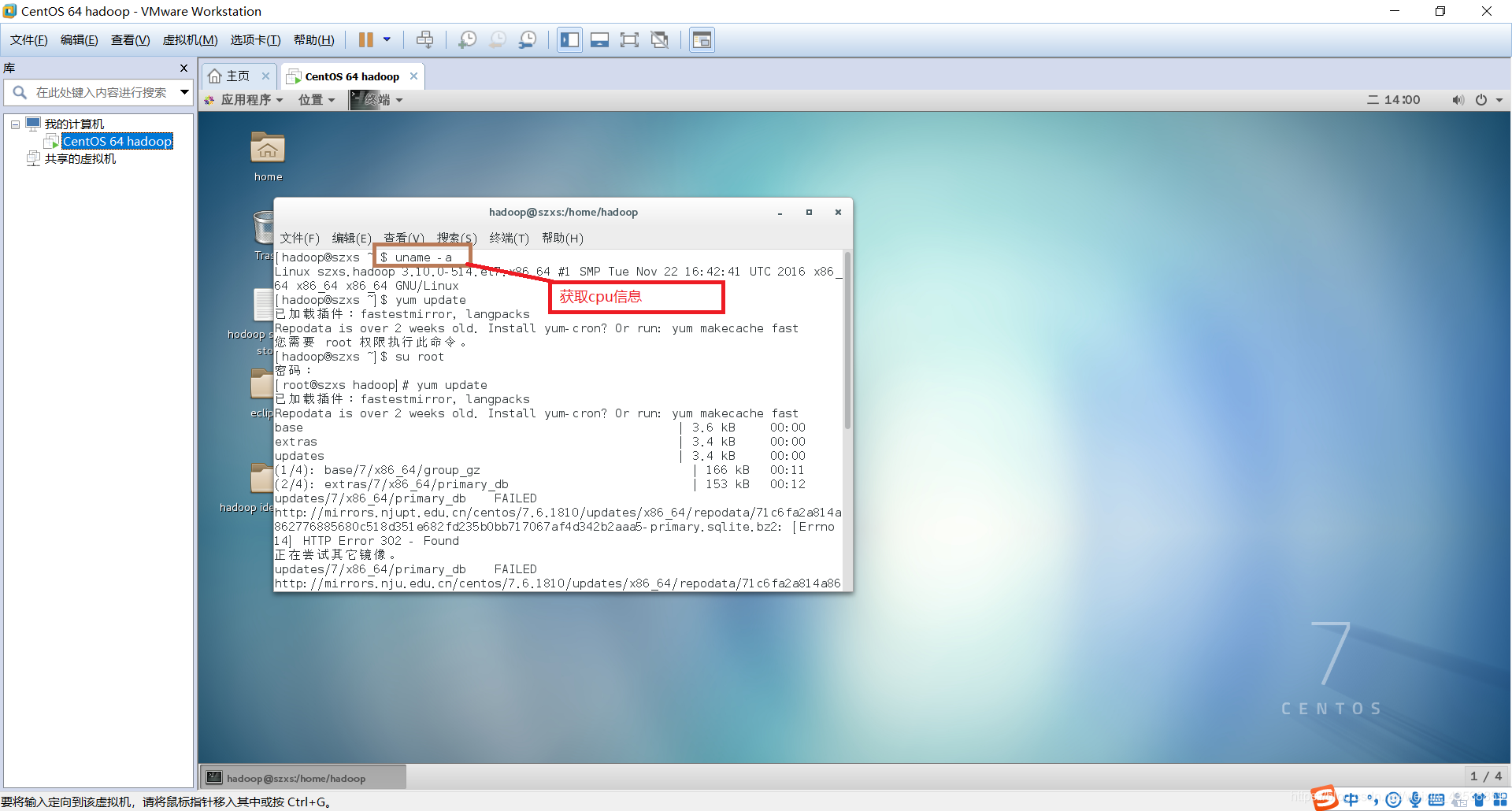Viewport: 1512px width, 811px height.
Task: Take a snapshot of this virtual machine
Action: point(468,40)
